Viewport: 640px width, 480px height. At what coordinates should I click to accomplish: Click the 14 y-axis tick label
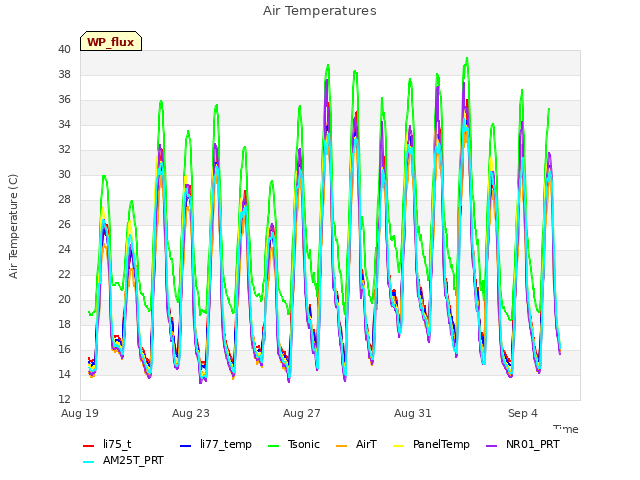point(64,374)
